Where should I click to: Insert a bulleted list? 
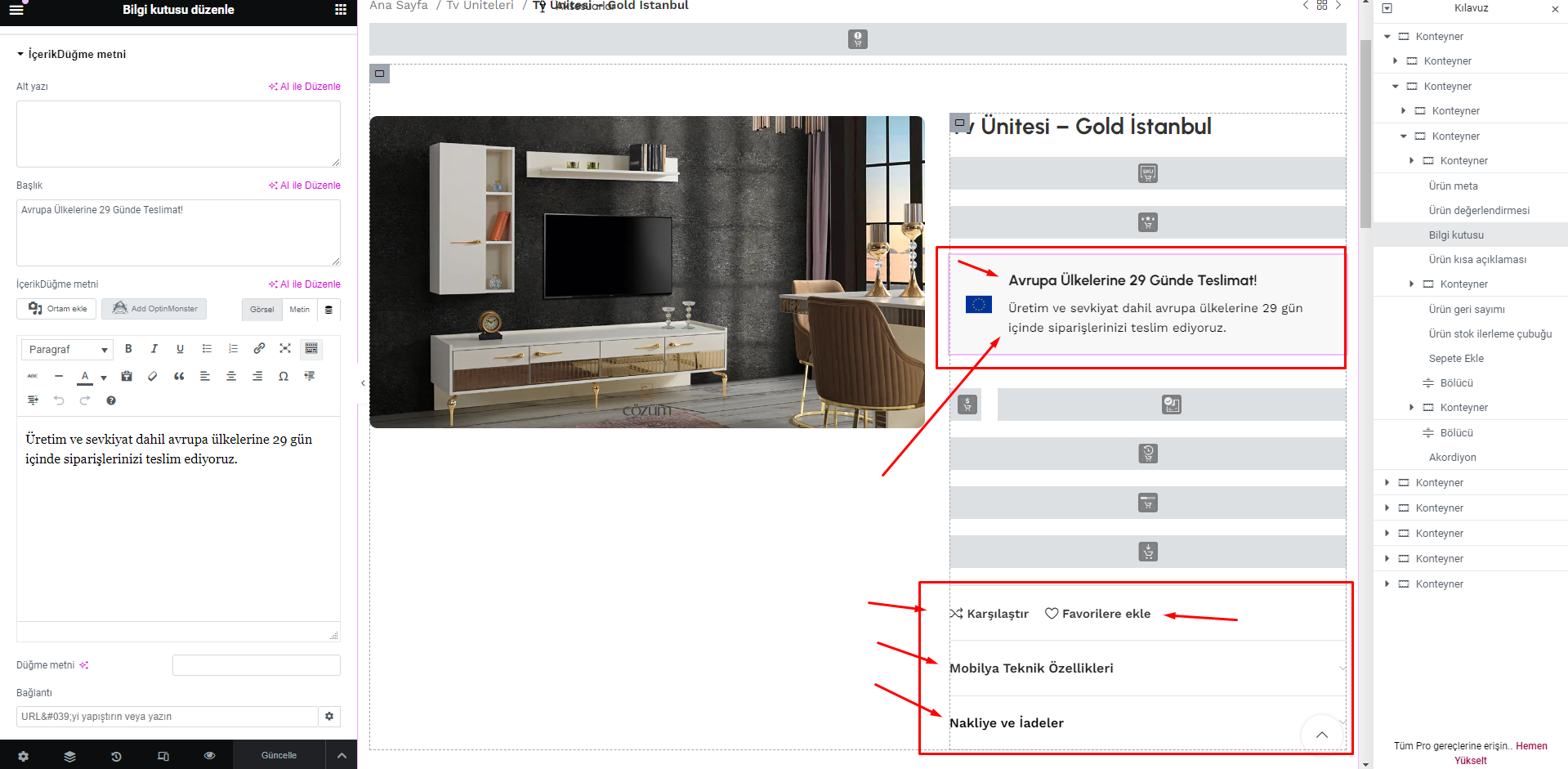pos(207,349)
